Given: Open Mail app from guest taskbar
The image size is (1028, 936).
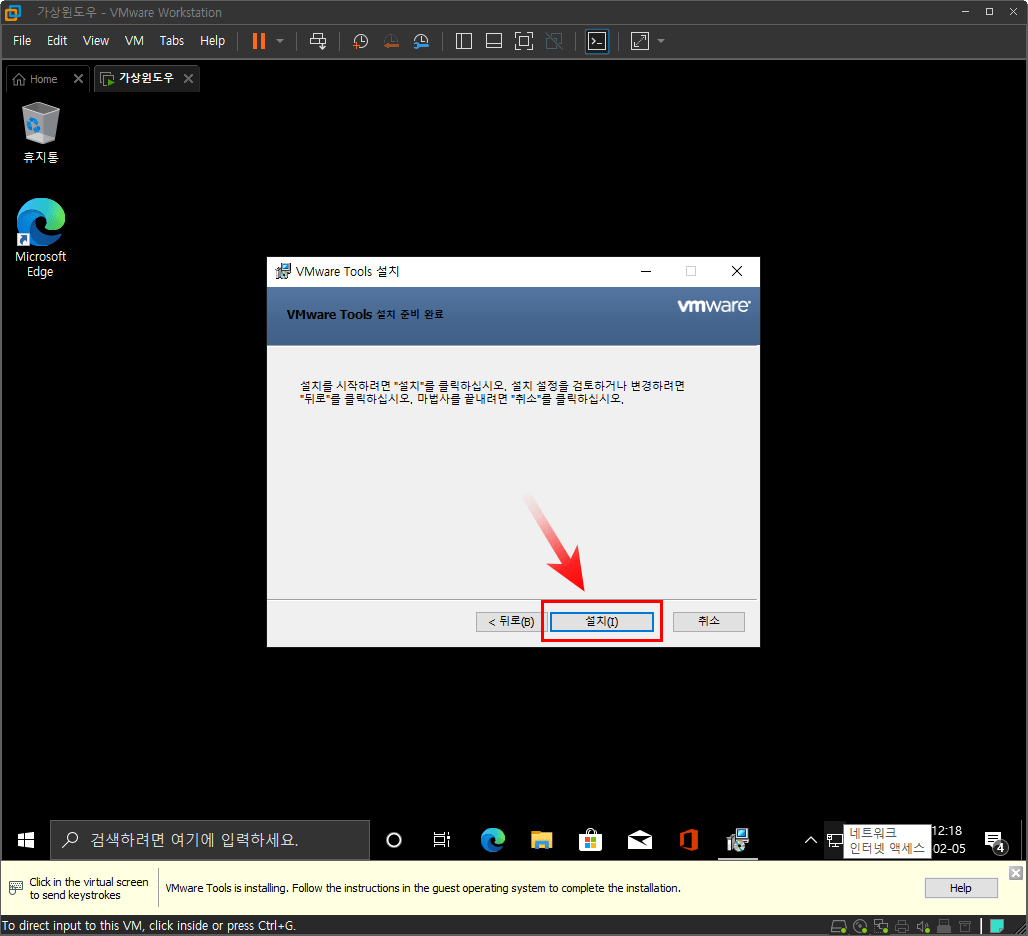Looking at the screenshot, I should (x=640, y=840).
